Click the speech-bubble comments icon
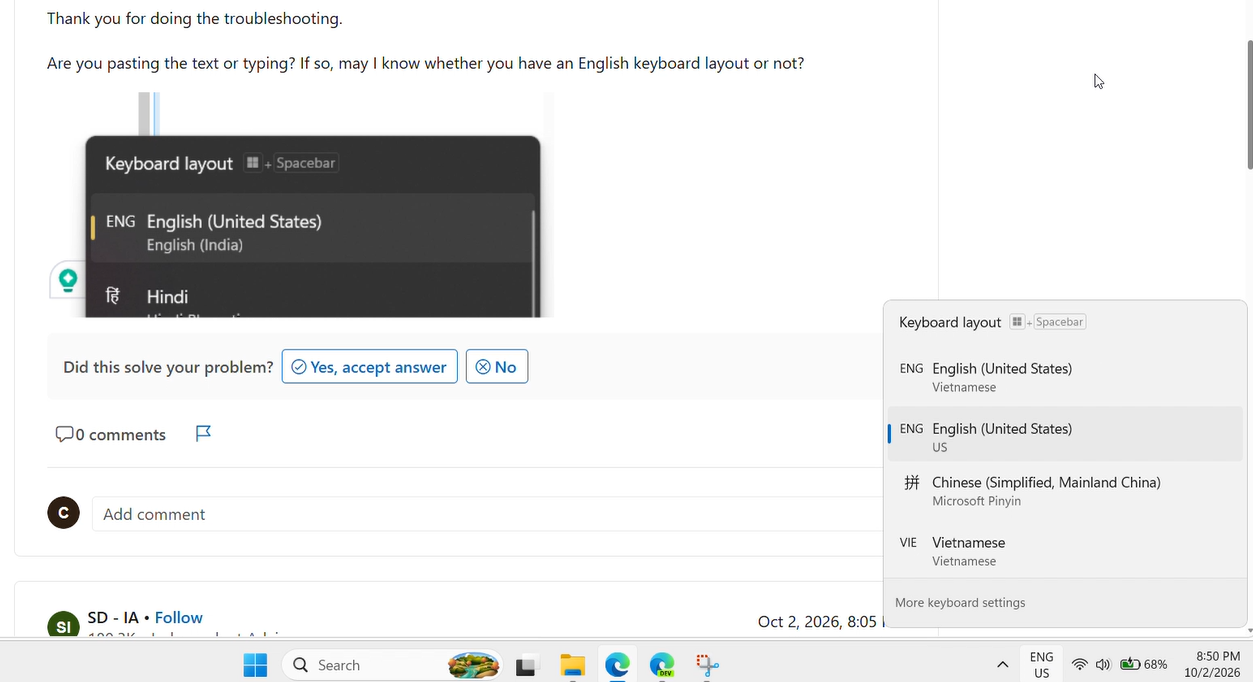Image resolution: width=1253 pixels, height=682 pixels. tap(64, 434)
